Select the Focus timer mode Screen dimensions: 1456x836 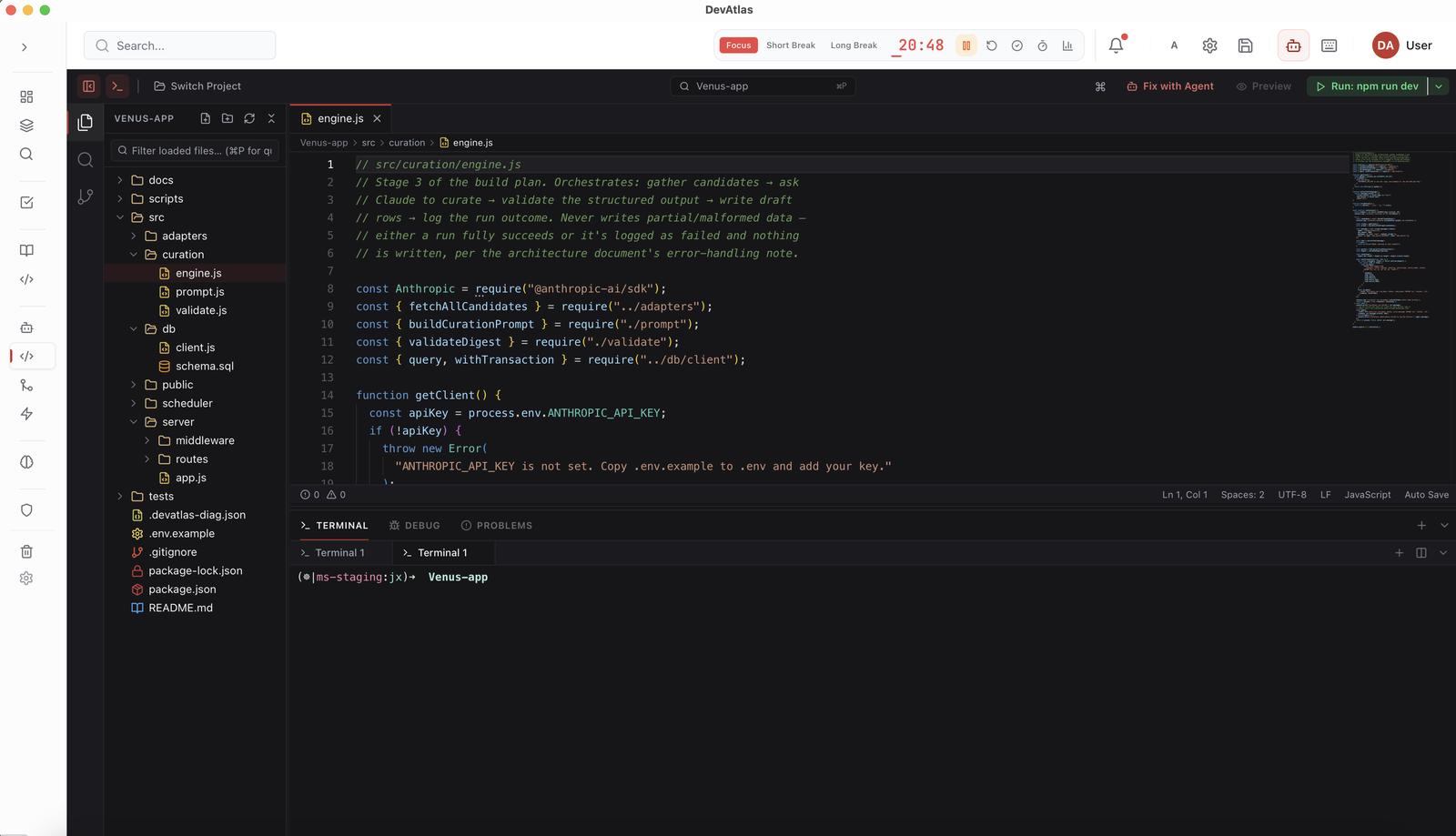tap(738, 45)
